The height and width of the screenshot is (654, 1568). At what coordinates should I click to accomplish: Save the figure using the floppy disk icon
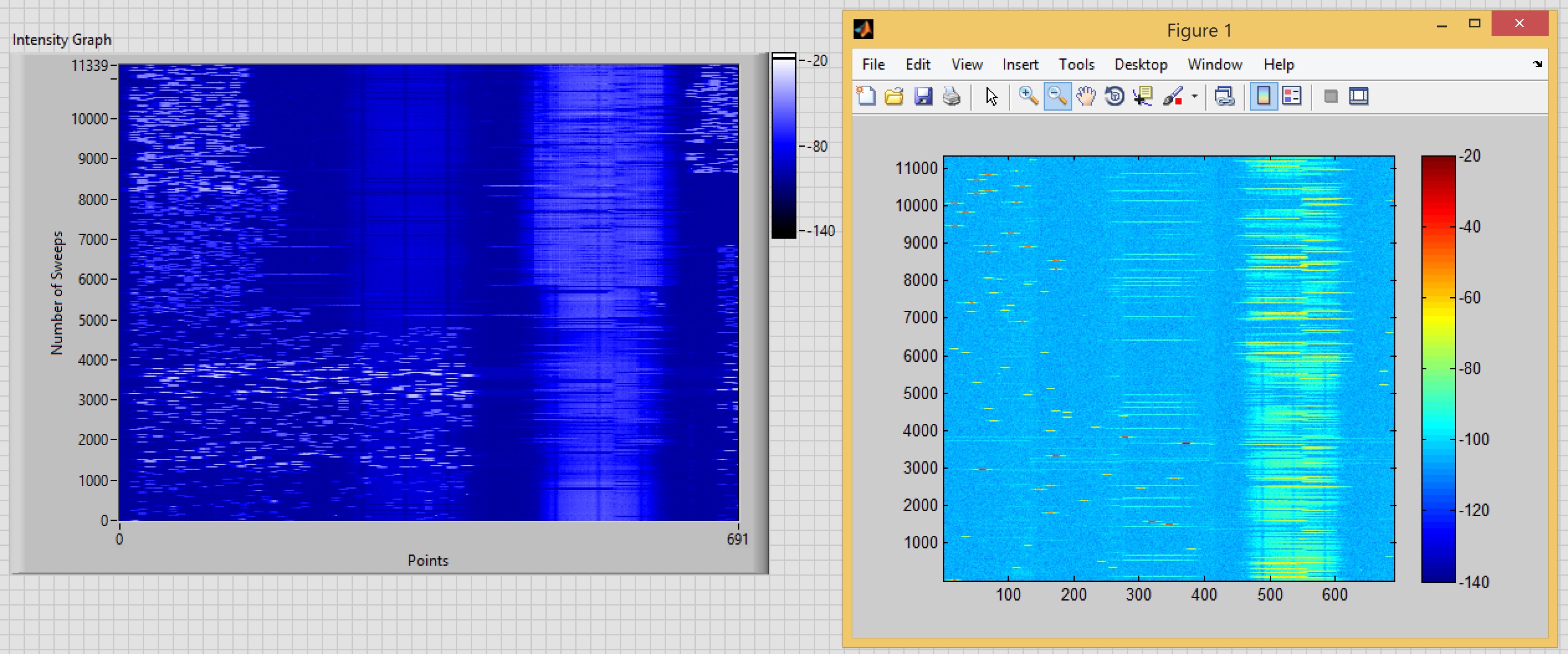click(x=923, y=96)
